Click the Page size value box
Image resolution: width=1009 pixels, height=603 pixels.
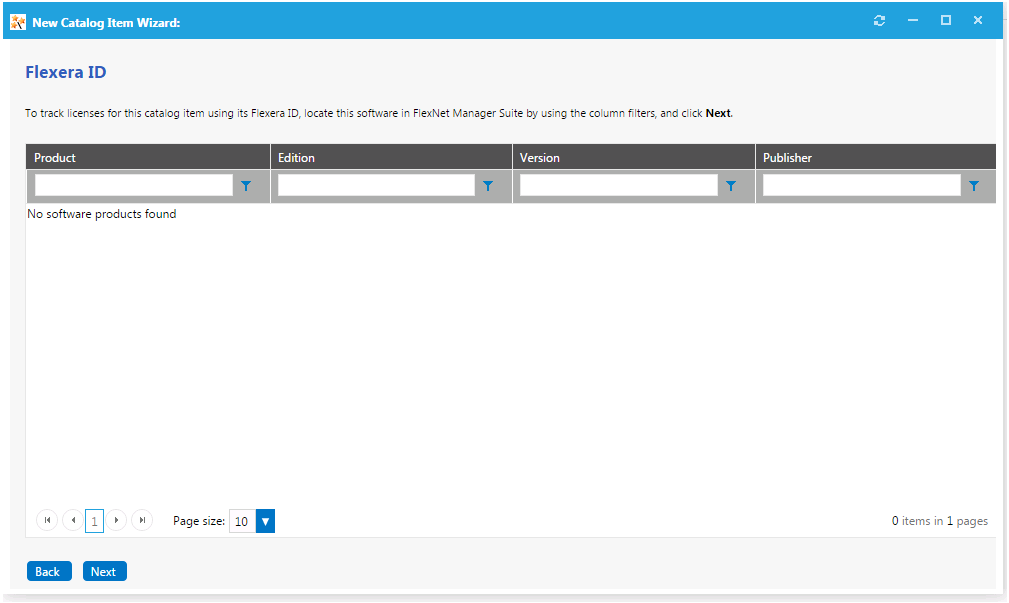click(x=242, y=521)
